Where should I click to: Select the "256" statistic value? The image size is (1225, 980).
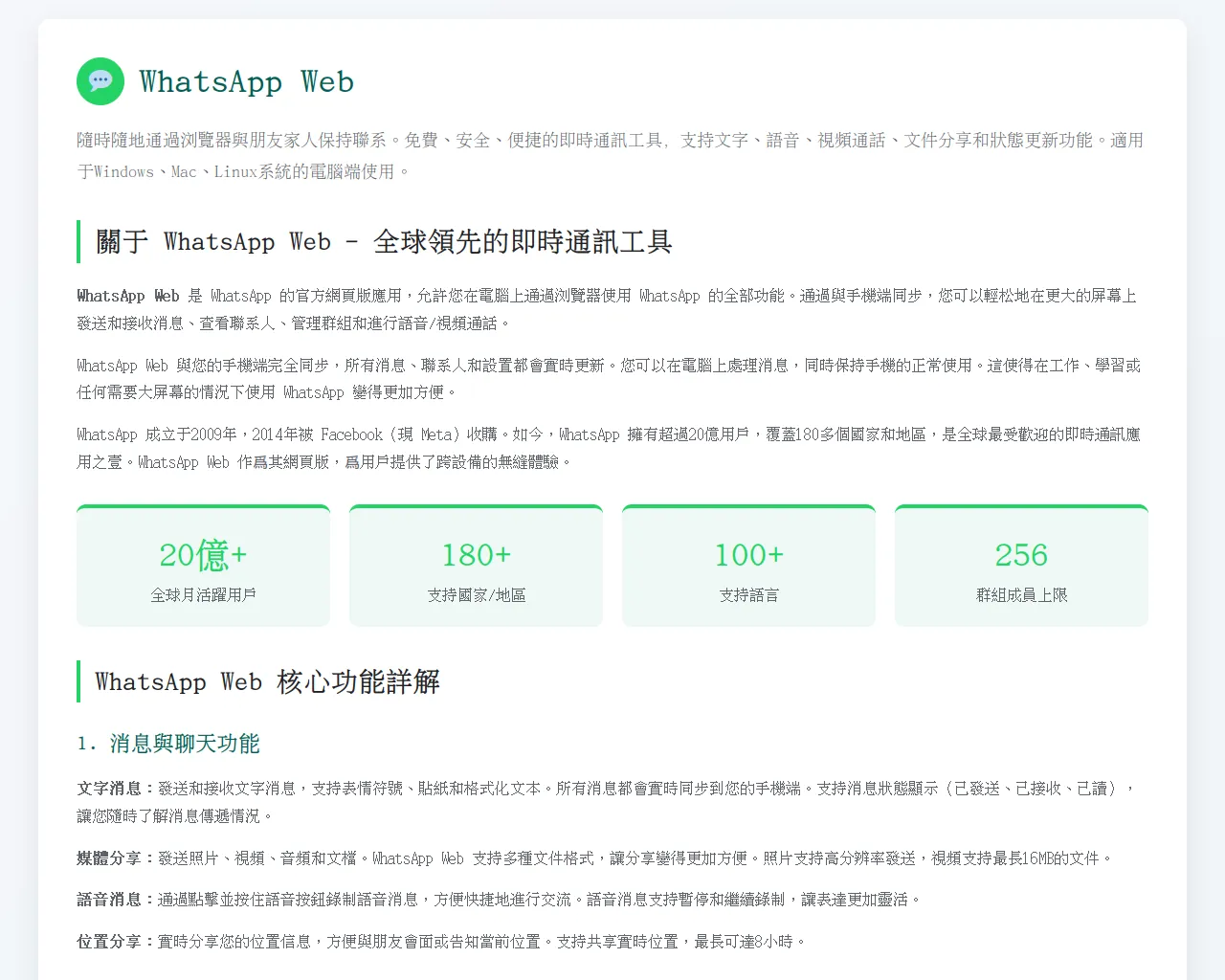pos(1021,555)
